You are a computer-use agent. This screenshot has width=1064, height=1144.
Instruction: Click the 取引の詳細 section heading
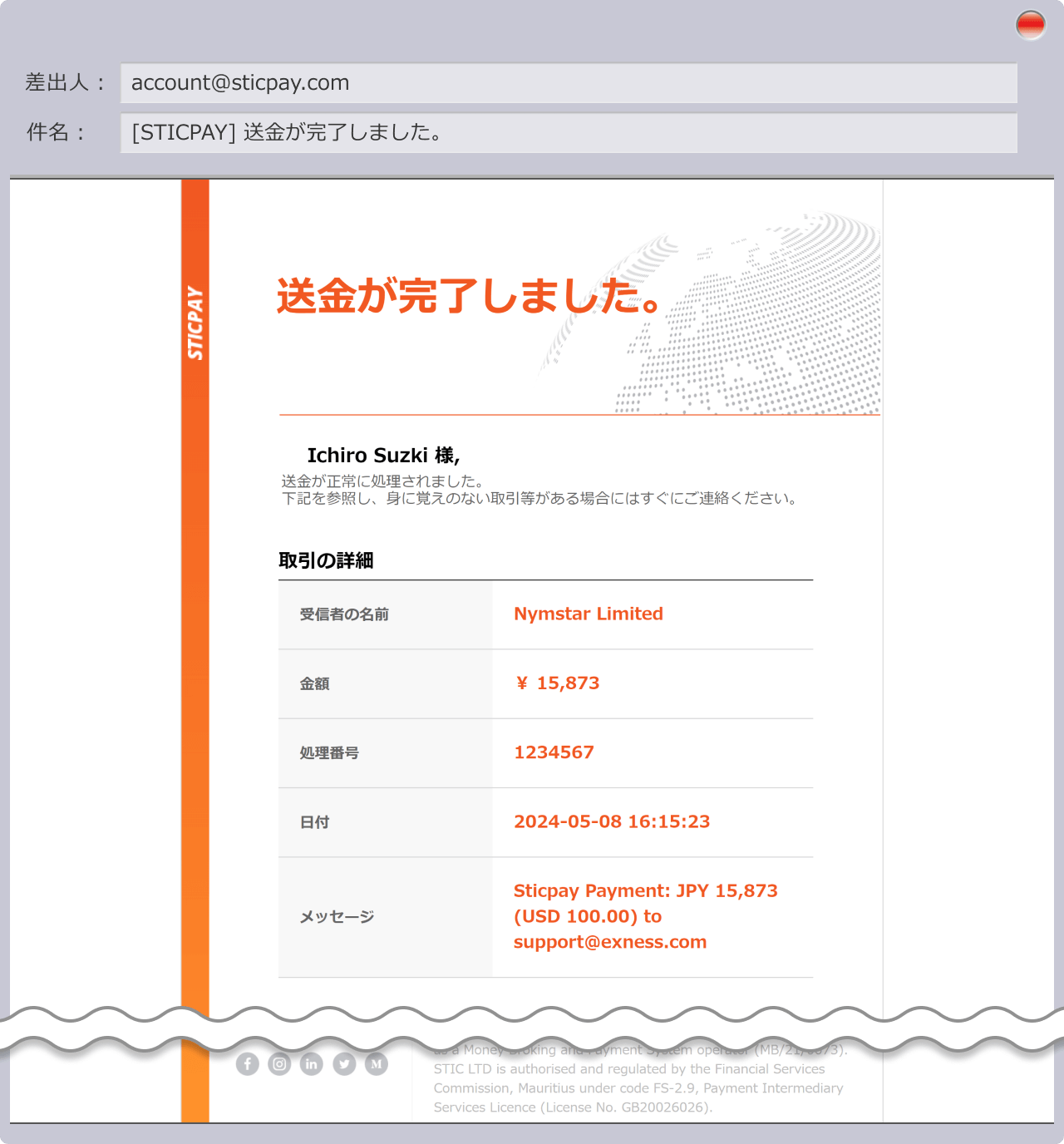[x=326, y=560]
